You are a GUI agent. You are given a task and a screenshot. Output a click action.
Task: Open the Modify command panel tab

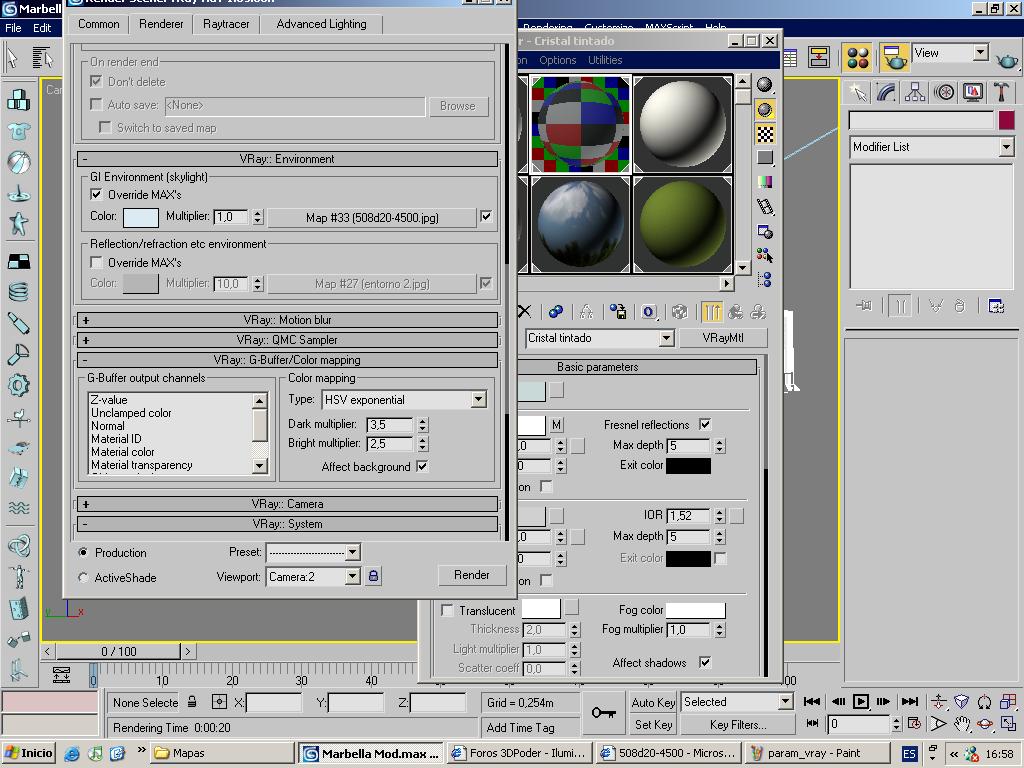click(886, 92)
